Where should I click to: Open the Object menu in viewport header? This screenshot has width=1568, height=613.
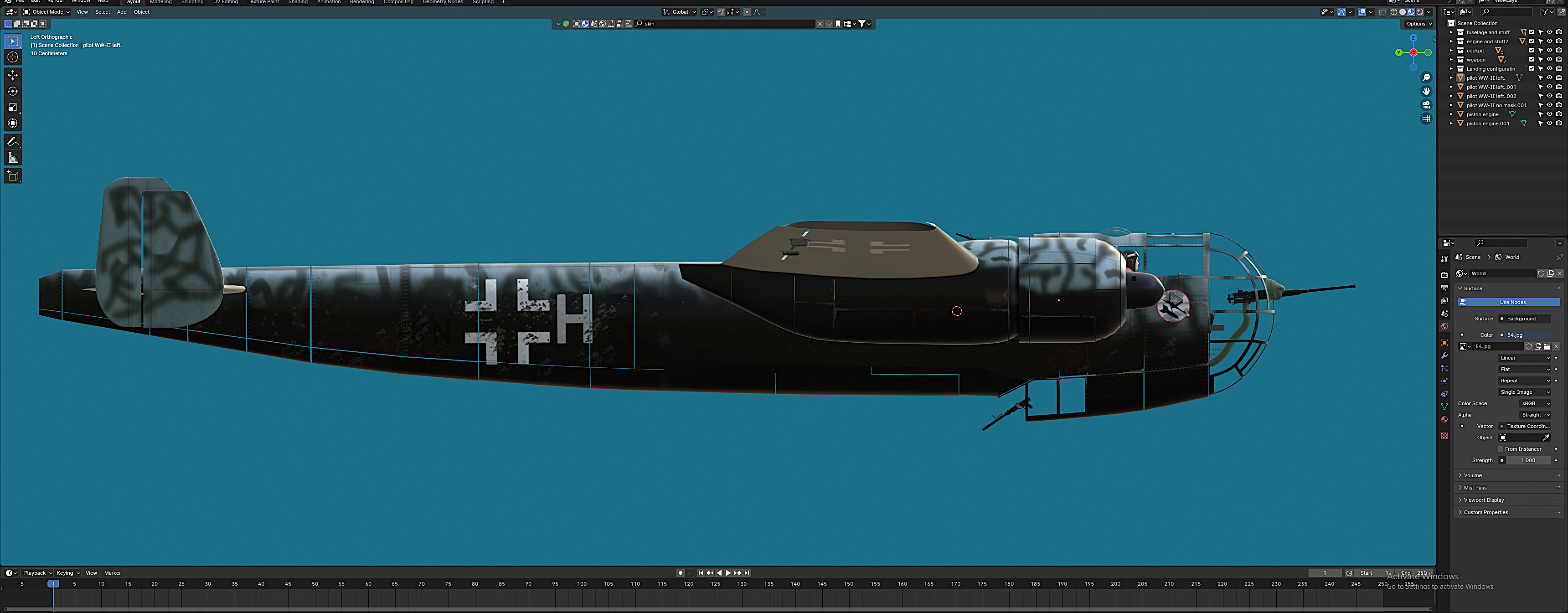pos(142,12)
